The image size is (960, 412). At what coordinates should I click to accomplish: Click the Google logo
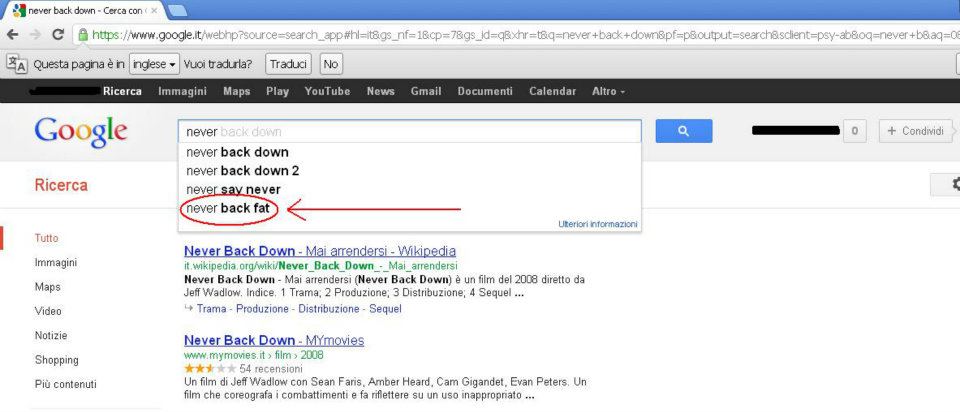[x=81, y=132]
